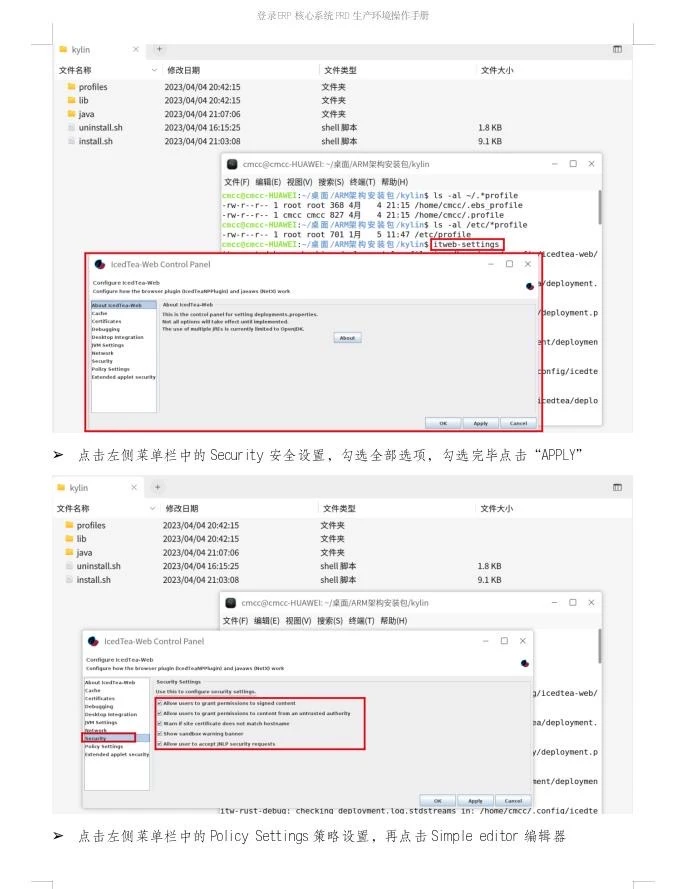Select Certificates in sidebar of the About control panel
This screenshot has height=889, width=673.
click(x=106, y=321)
